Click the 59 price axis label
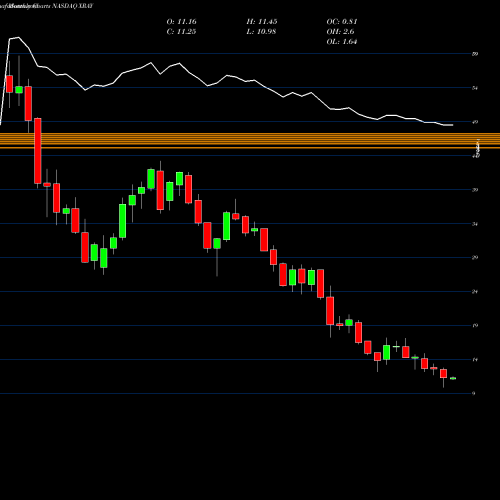The image size is (500, 500). pos(475,54)
